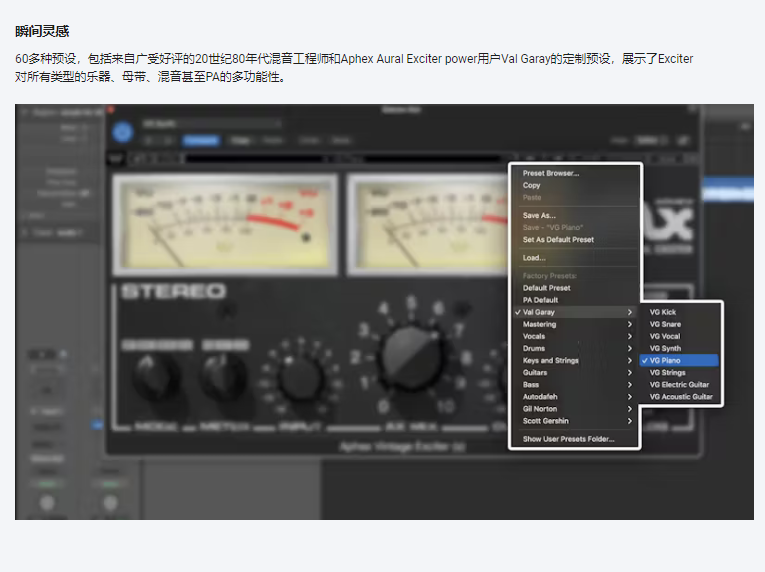The width and height of the screenshot is (765, 572).
Task: Select the PA Default preset
Action: pyautogui.click(x=540, y=300)
